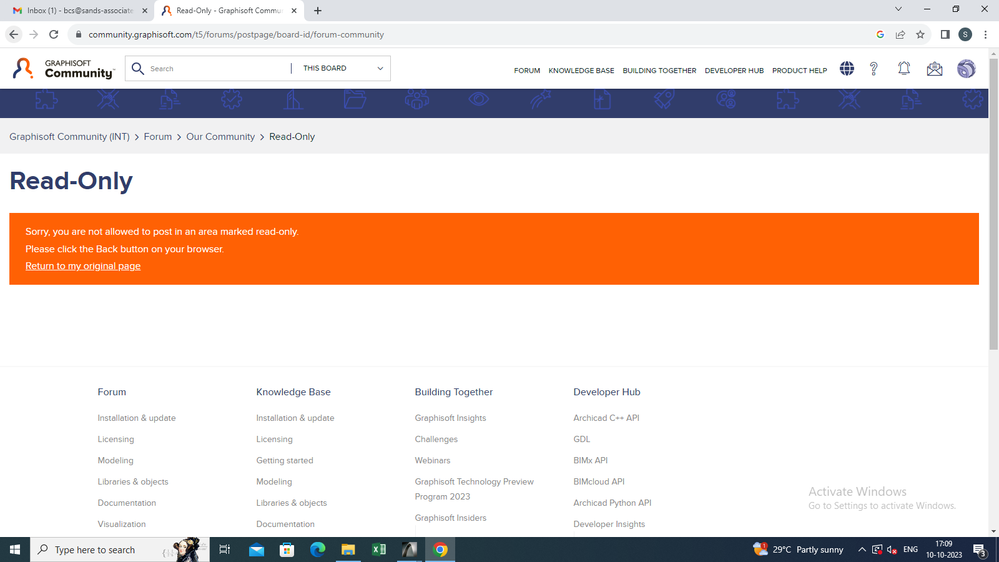Go to Graphisoft Community (INT) breadcrumb
The height and width of the screenshot is (562, 999).
click(69, 136)
